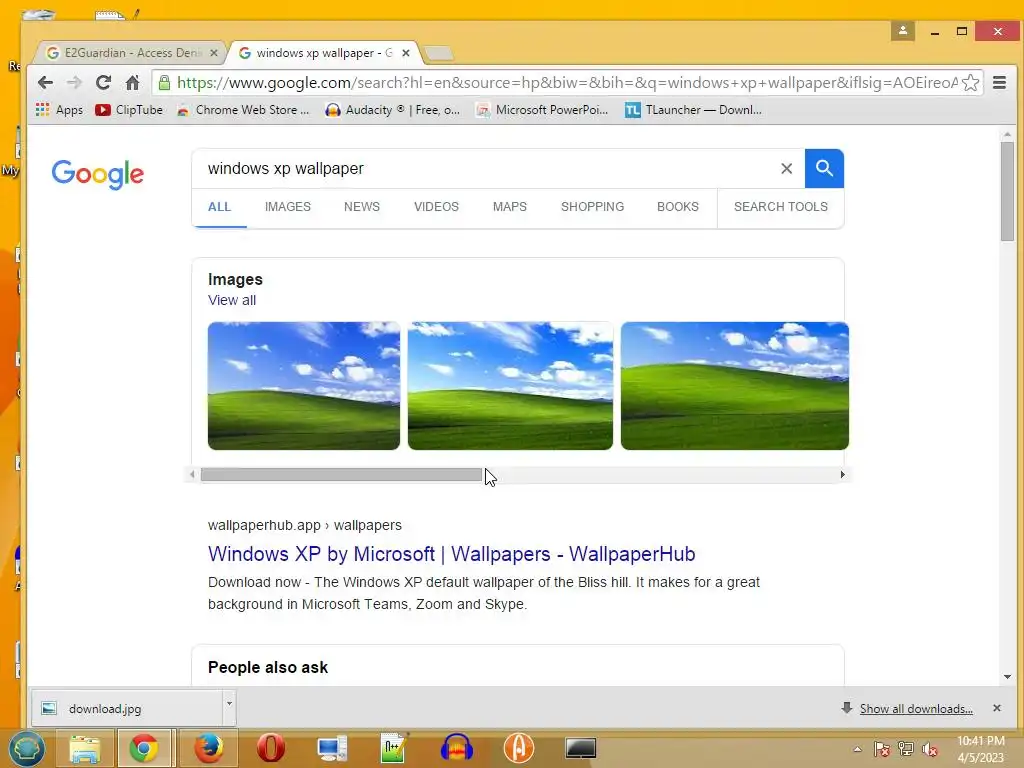Click the image carousel right scroll arrow
Screen dimensions: 1024x768
tap(842, 475)
